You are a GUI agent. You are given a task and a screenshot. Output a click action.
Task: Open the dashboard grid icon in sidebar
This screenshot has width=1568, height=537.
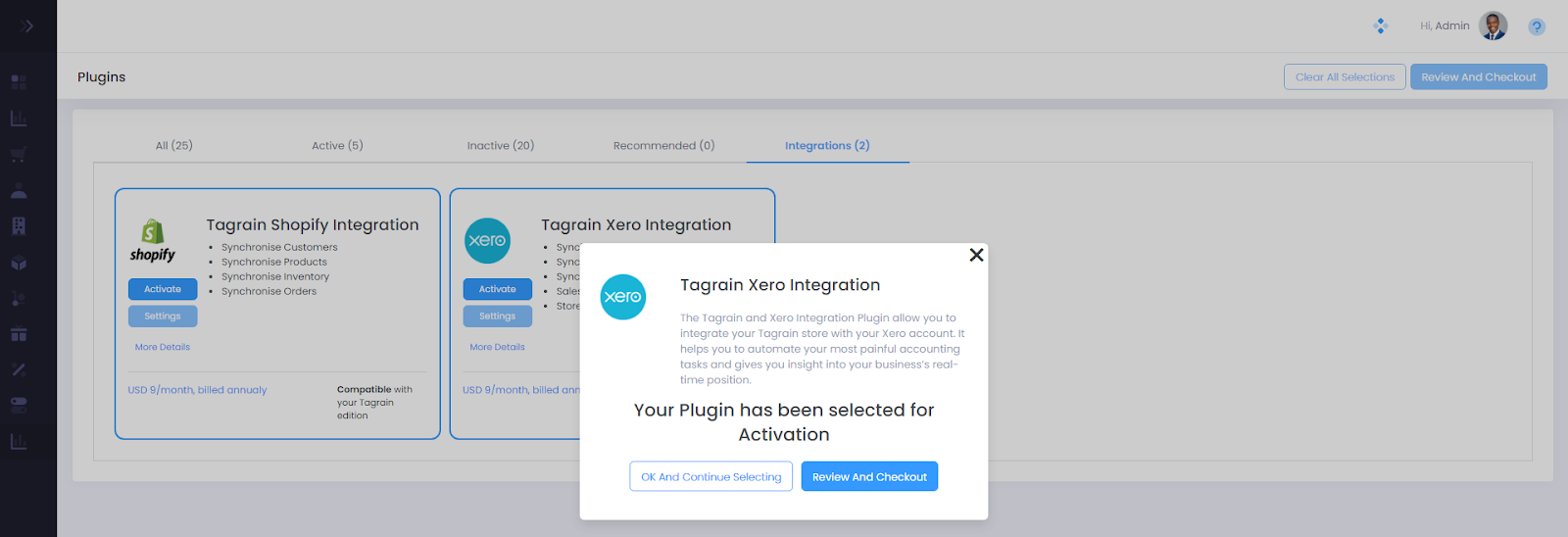[19, 82]
